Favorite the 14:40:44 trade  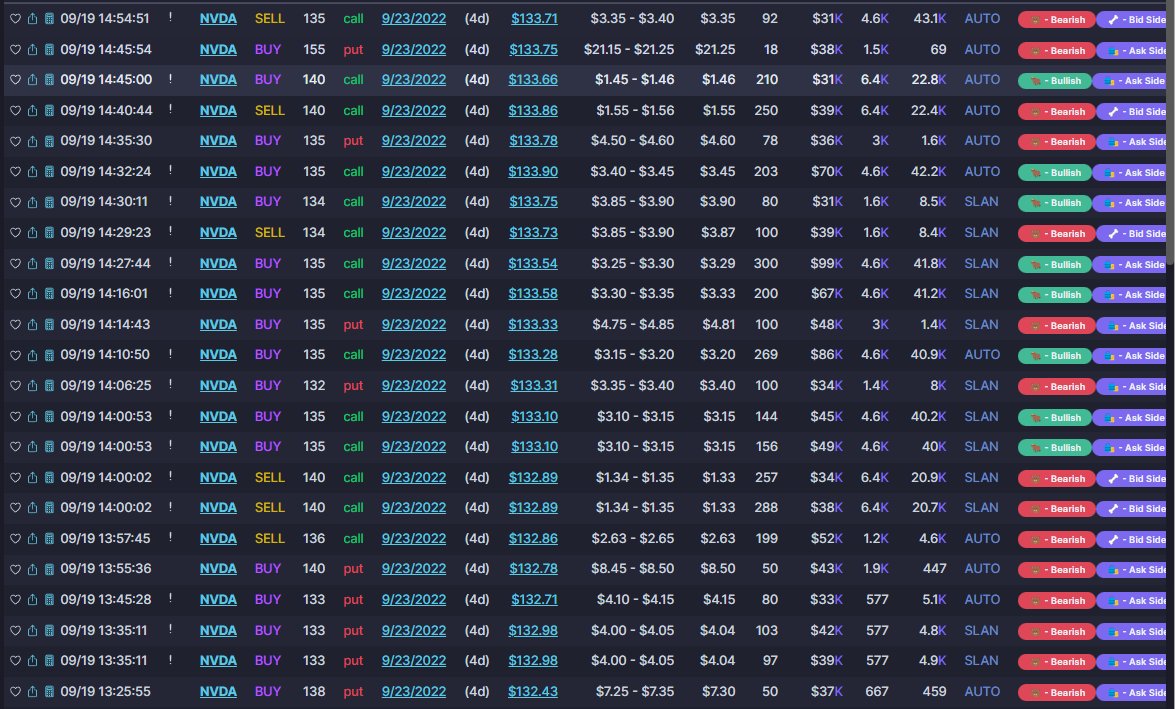coord(15,110)
